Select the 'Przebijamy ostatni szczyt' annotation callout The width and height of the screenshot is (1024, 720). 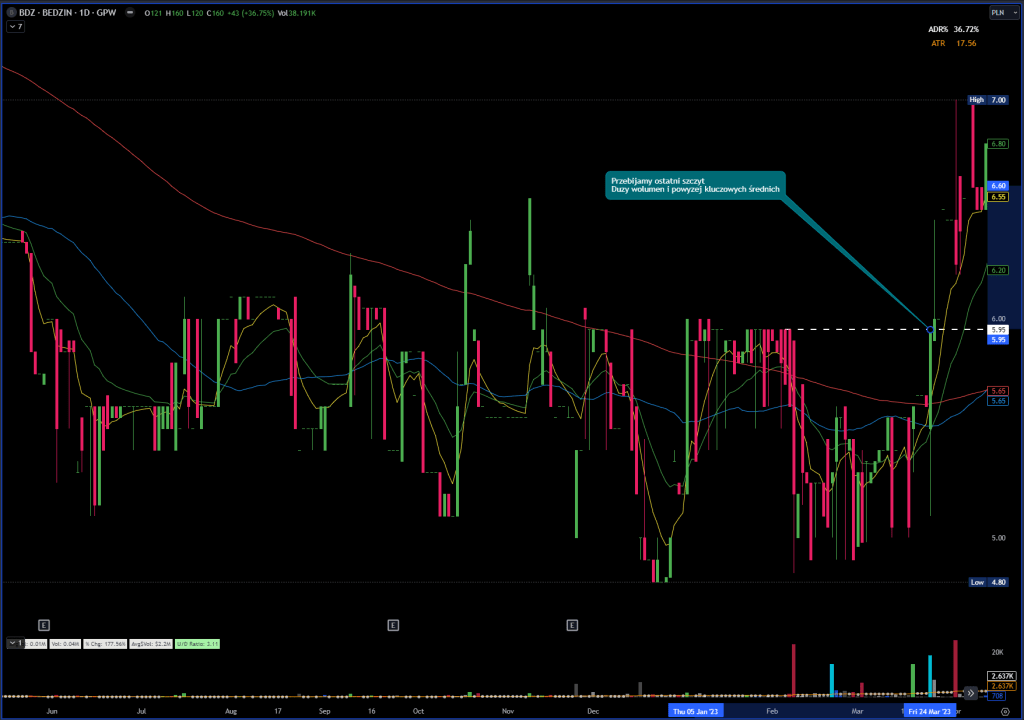tap(695, 185)
